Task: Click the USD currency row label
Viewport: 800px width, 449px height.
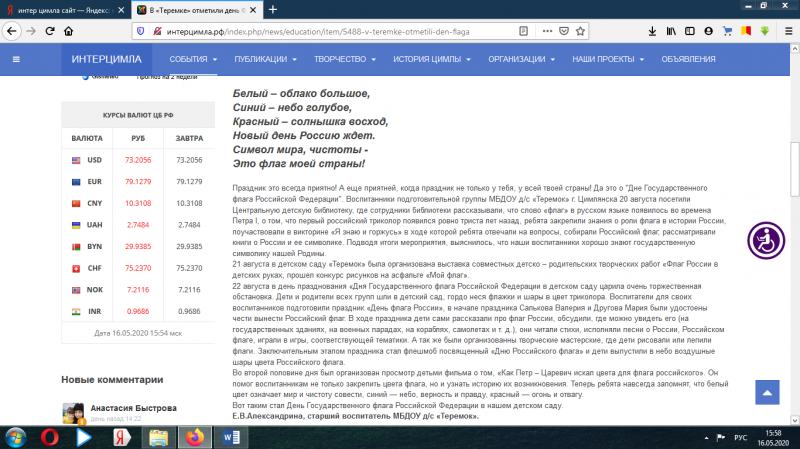Action: click(x=94, y=160)
